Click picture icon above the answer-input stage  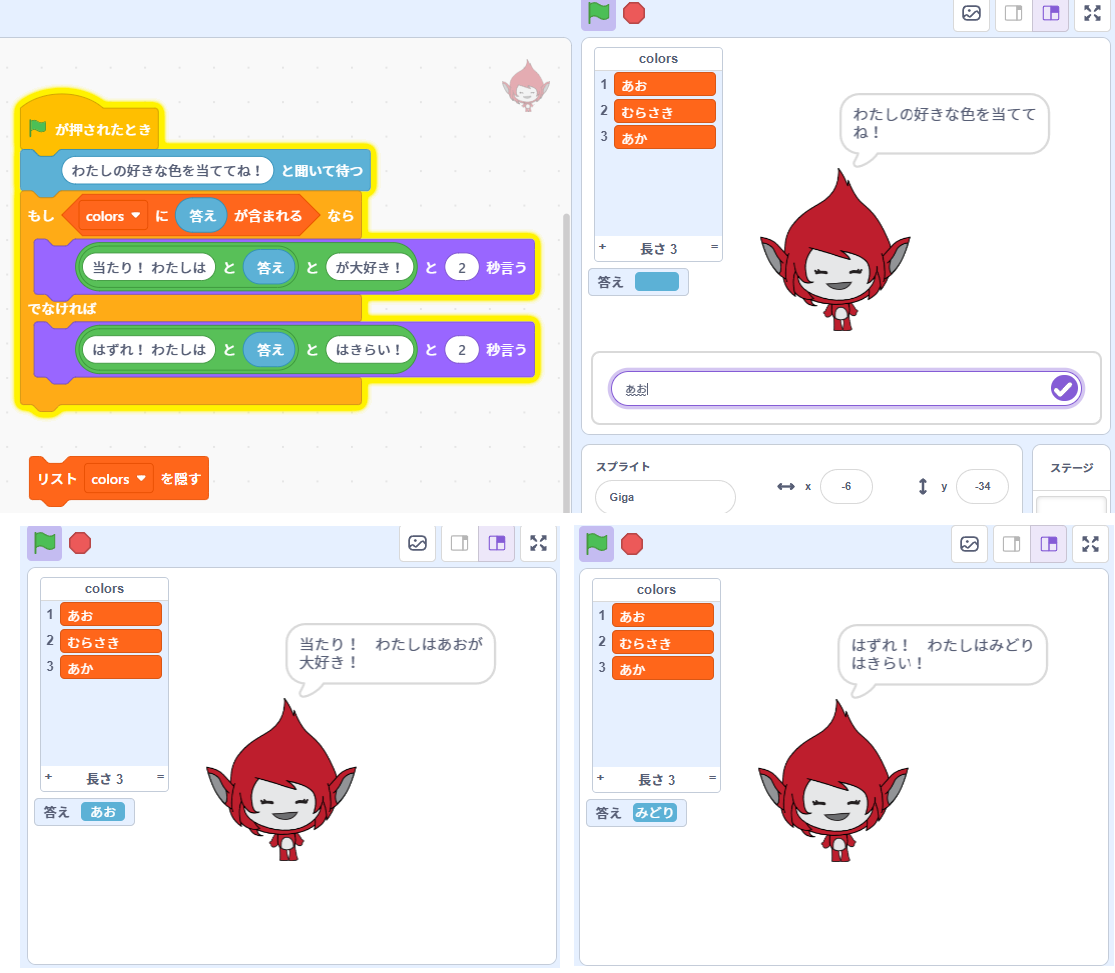[971, 13]
